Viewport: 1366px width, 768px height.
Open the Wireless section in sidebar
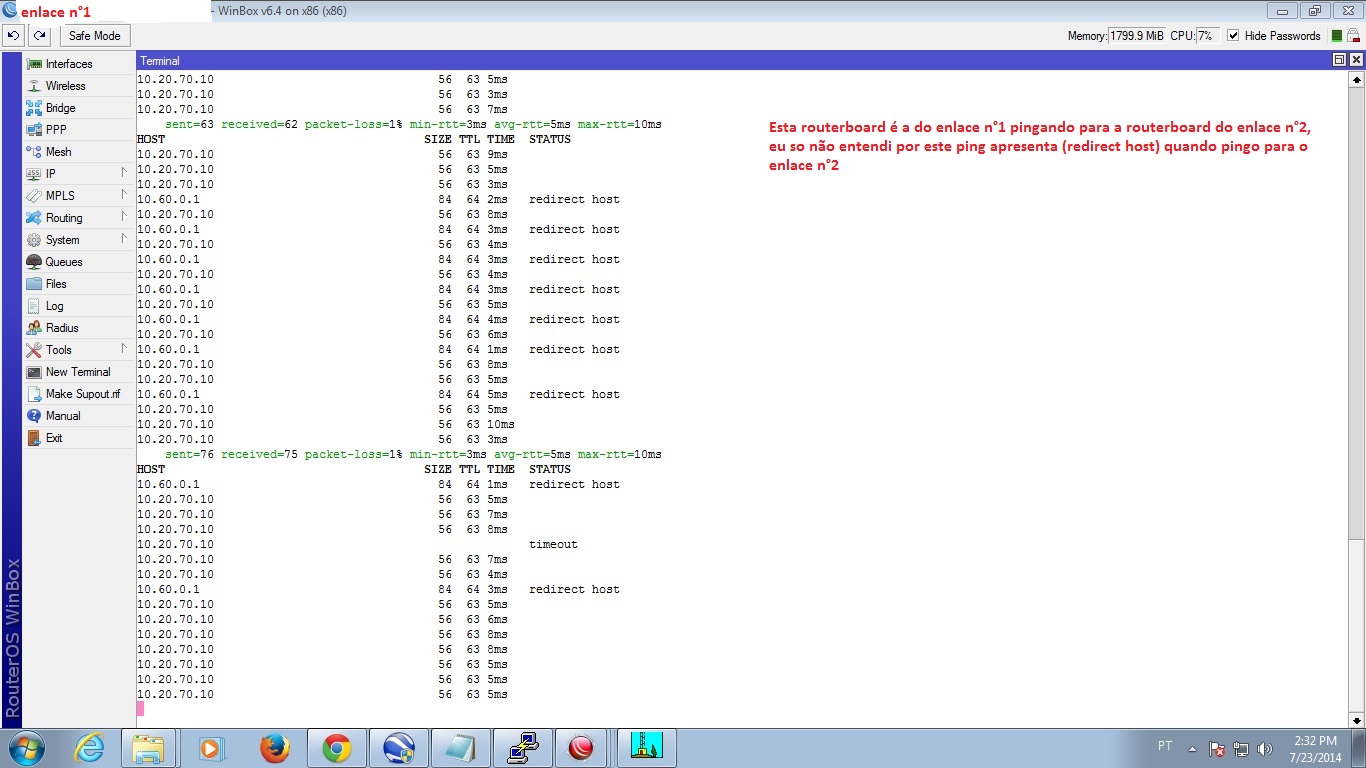click(x=65, y=86)
